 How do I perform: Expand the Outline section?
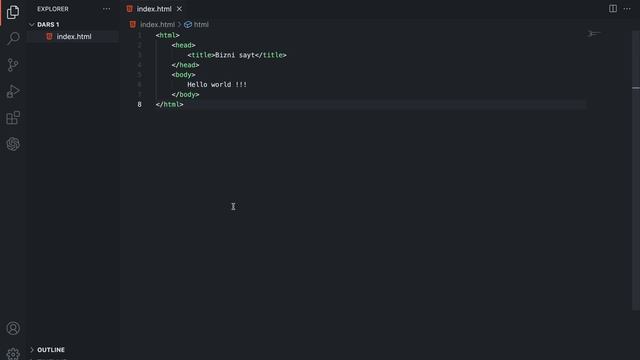[51, 350]
